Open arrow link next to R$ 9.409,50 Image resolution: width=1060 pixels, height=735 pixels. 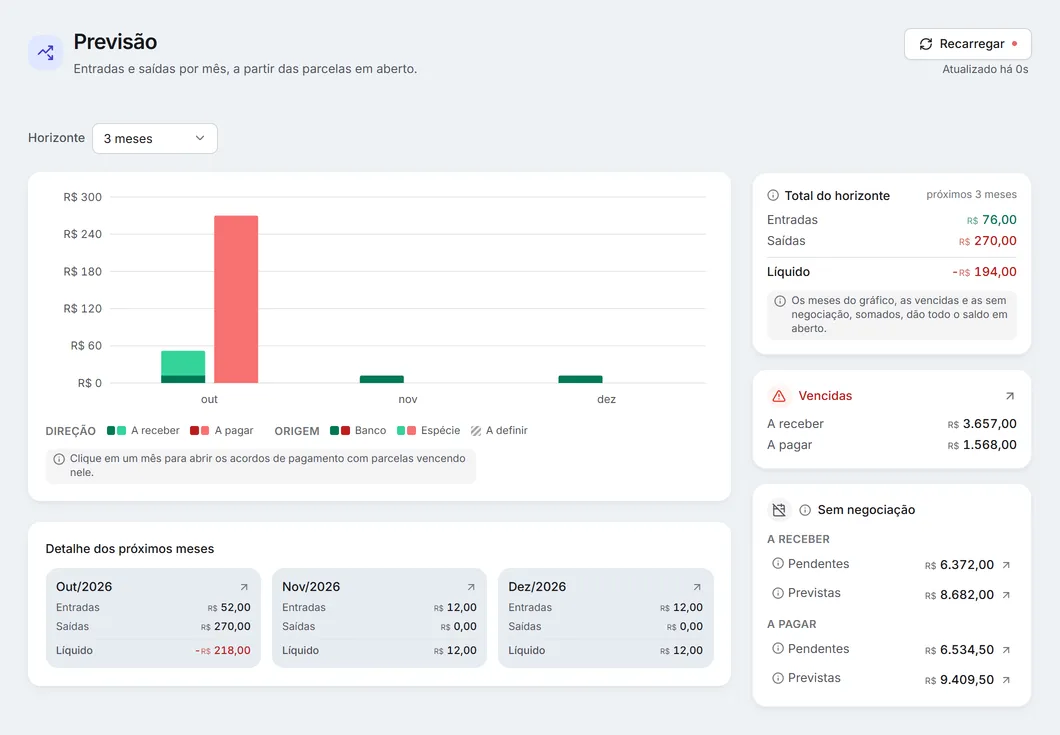point(1006,680)
